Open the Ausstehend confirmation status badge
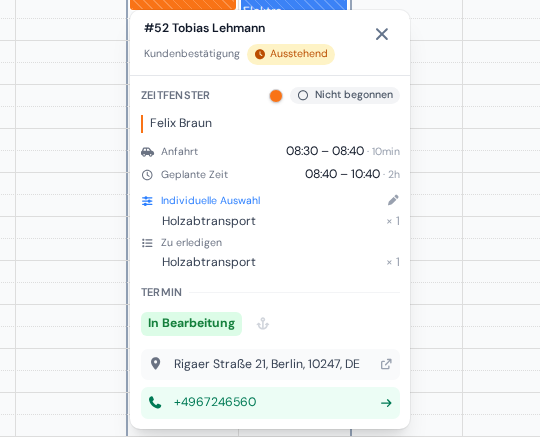This screenshot has width=540, height=437. click(x=291, y=54)
